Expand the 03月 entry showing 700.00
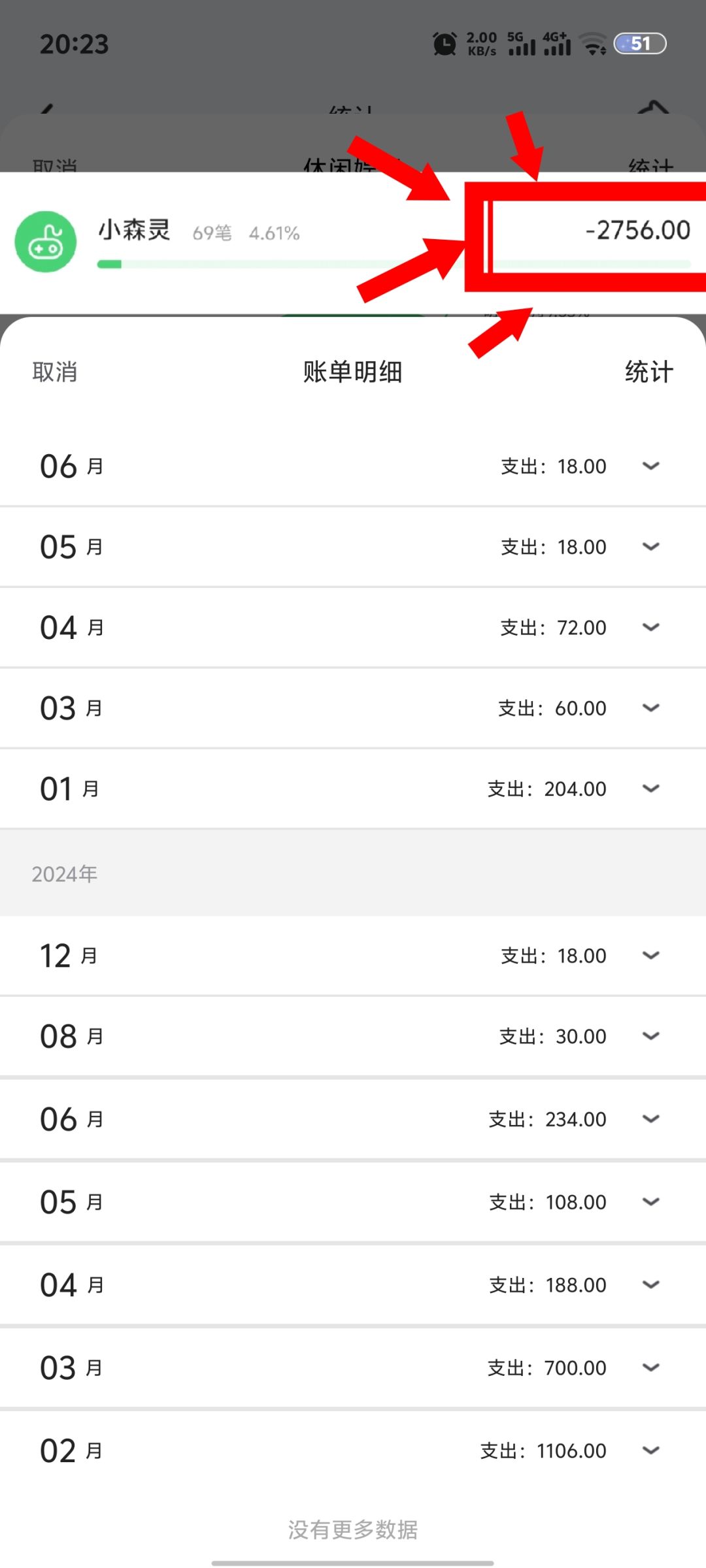706x1568 pixels. [650, 1367]
